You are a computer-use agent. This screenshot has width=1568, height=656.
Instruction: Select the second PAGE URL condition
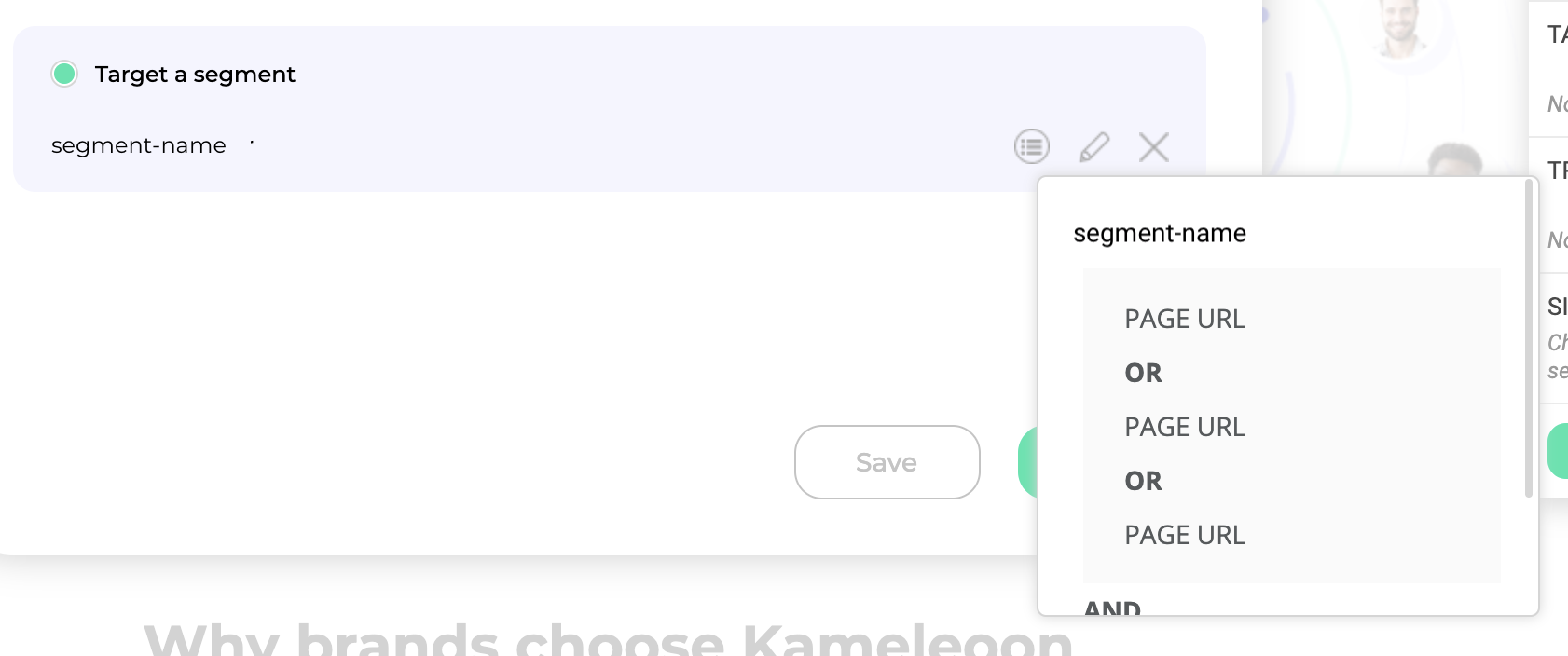pyautogui.click(x=1185, y=427)
